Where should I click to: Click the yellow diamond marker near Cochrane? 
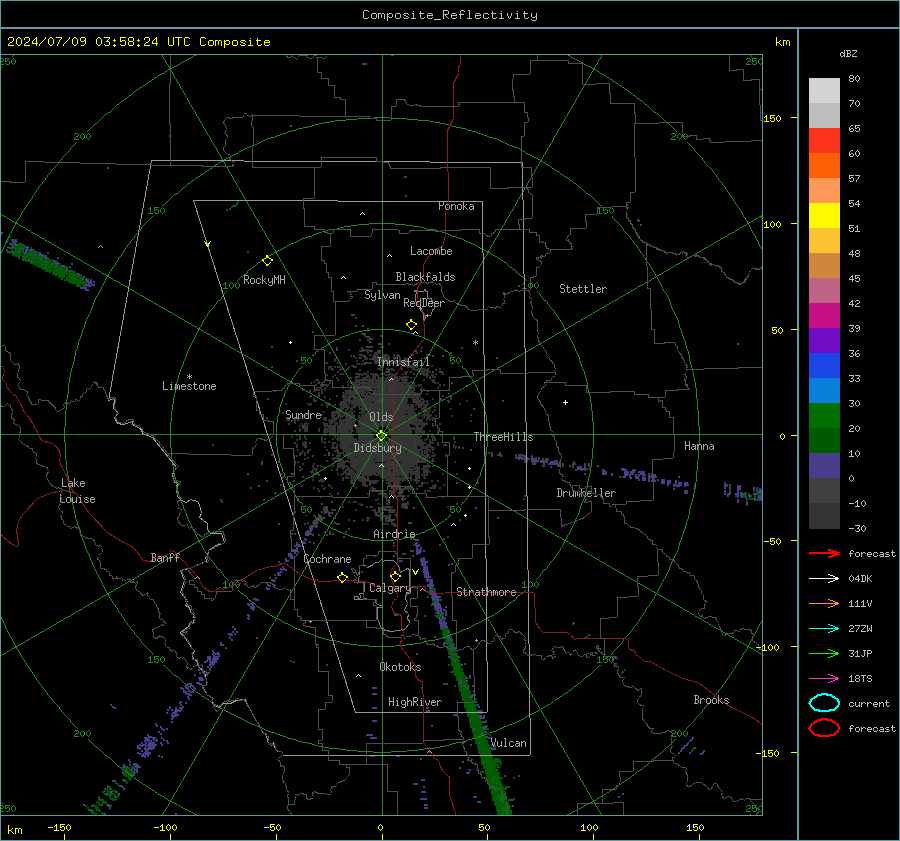click(343, 577)
